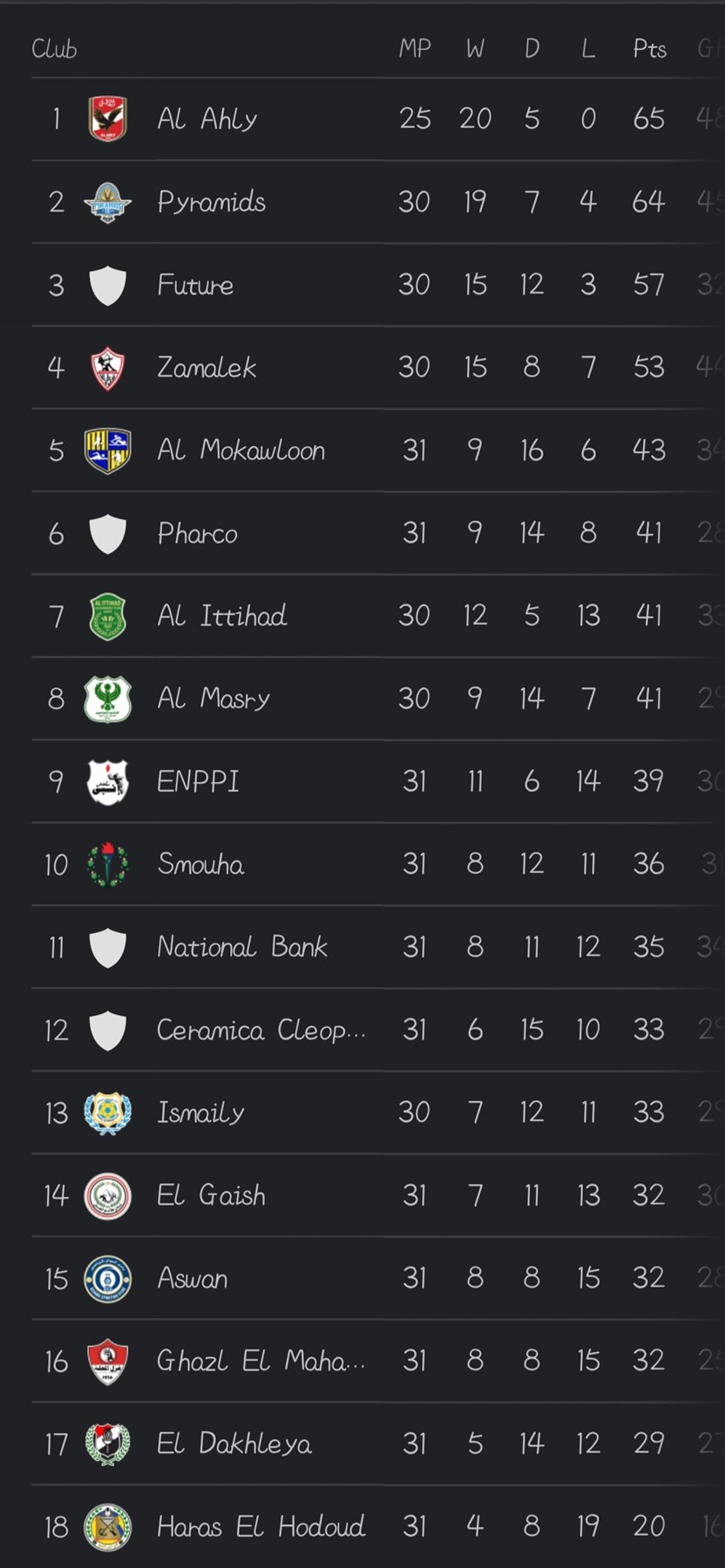This screenshot has width=725, height=1568.
Task: Open the Pharco team name link
Action: pos(197,533)
